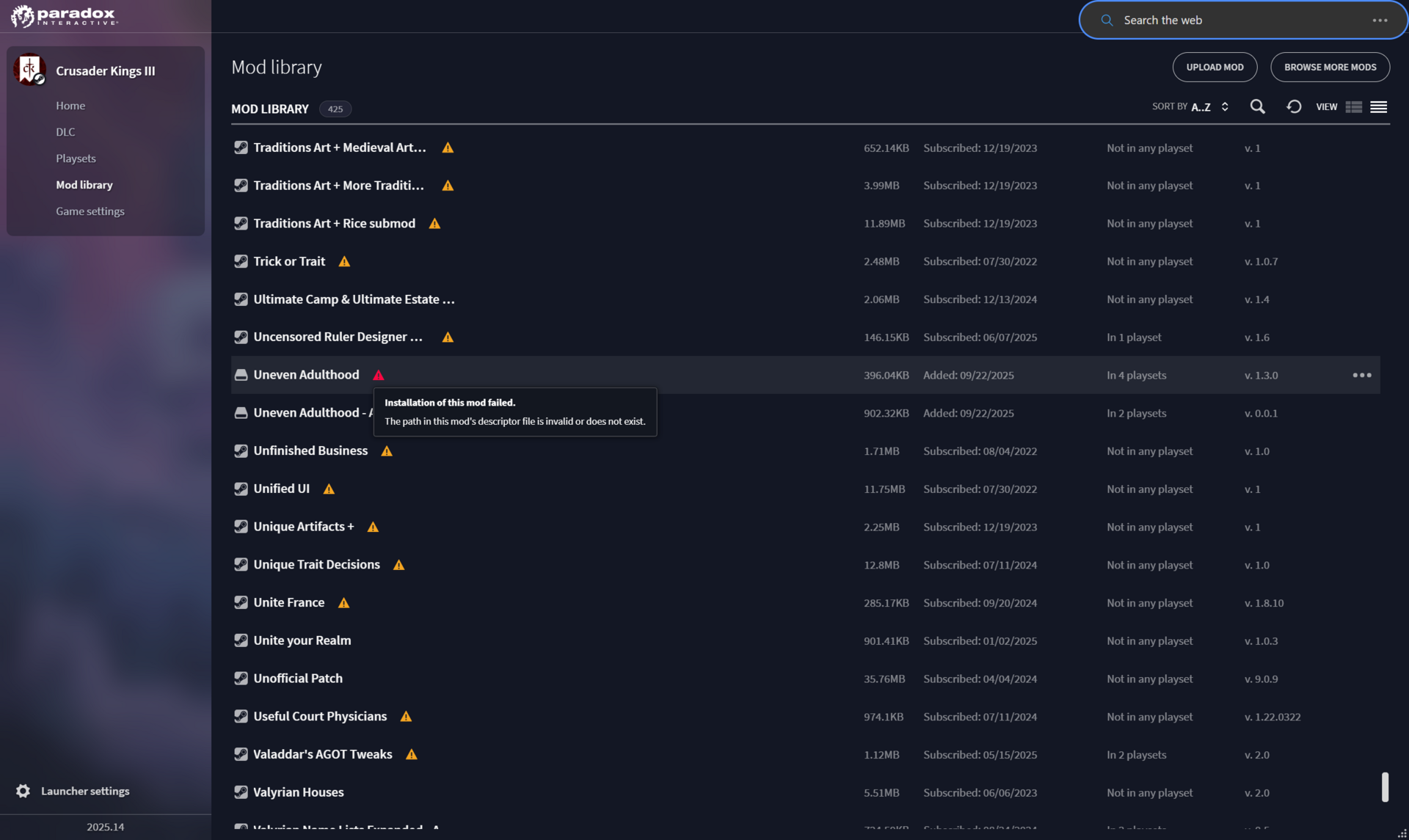The width and height of the screenshot is (1409, 840).
Task: Click the Crusader Kings III game title
Action: 106,70
